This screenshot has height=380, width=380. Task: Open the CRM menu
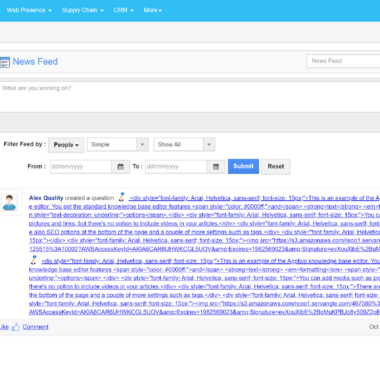pyautogui.click(x=123, y=10)
